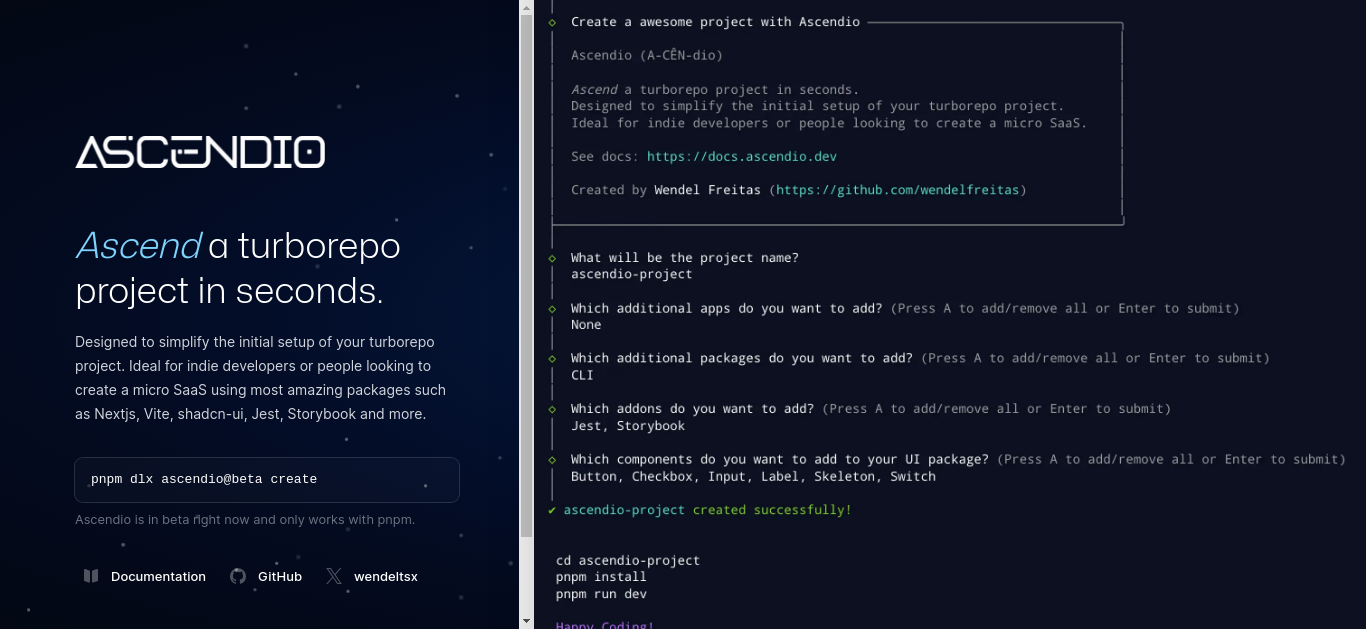
Task: Click 'Ascend a turborepo project in seconds.' terminal line
Action: (x=715, y=90)
